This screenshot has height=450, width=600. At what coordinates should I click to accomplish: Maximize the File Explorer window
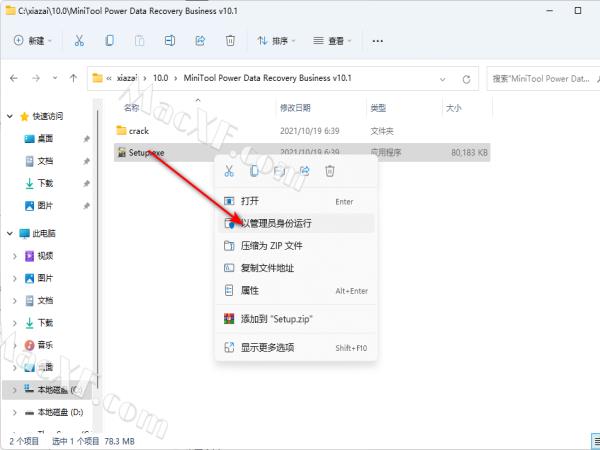[578, 11]
